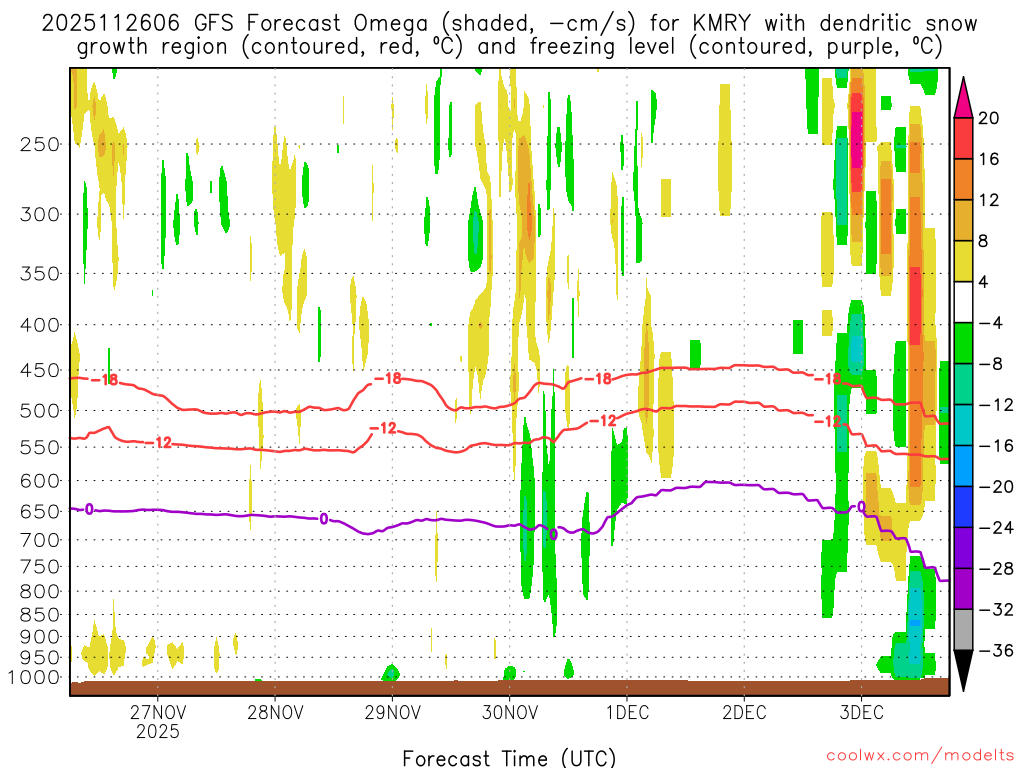Select the purple -24 to -28 scale segment
Image resolution: width=1024 pixels, height=768 pixels.
pos(963,548)
